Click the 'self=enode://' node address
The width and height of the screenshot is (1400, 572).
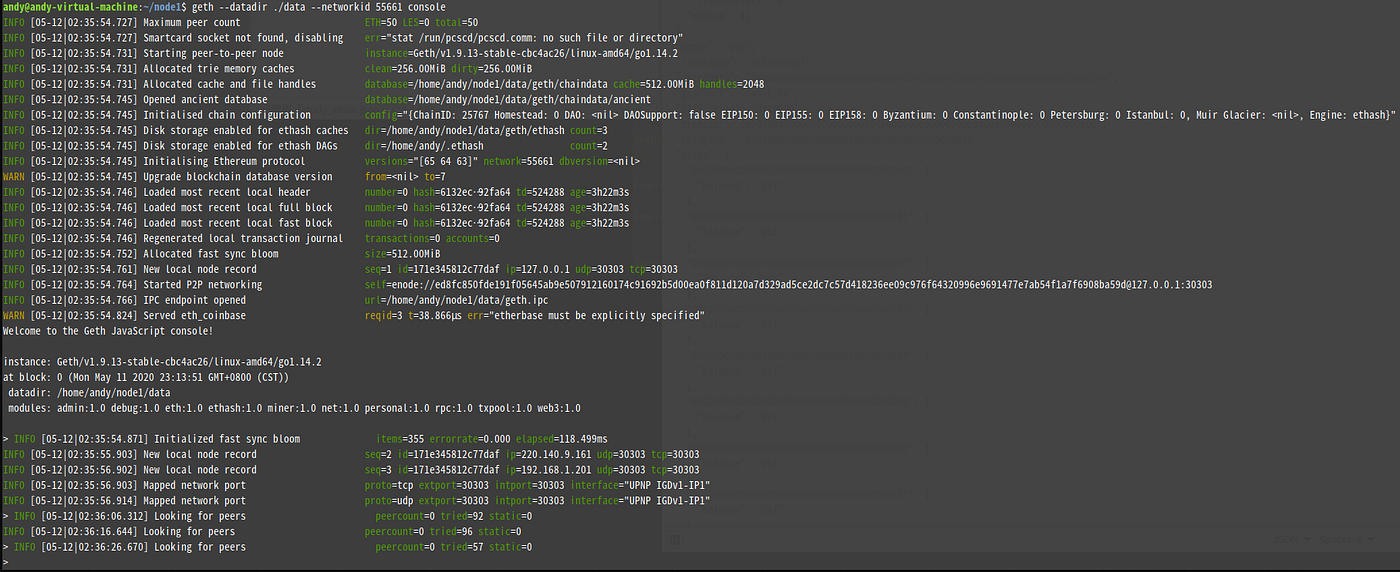788,285
